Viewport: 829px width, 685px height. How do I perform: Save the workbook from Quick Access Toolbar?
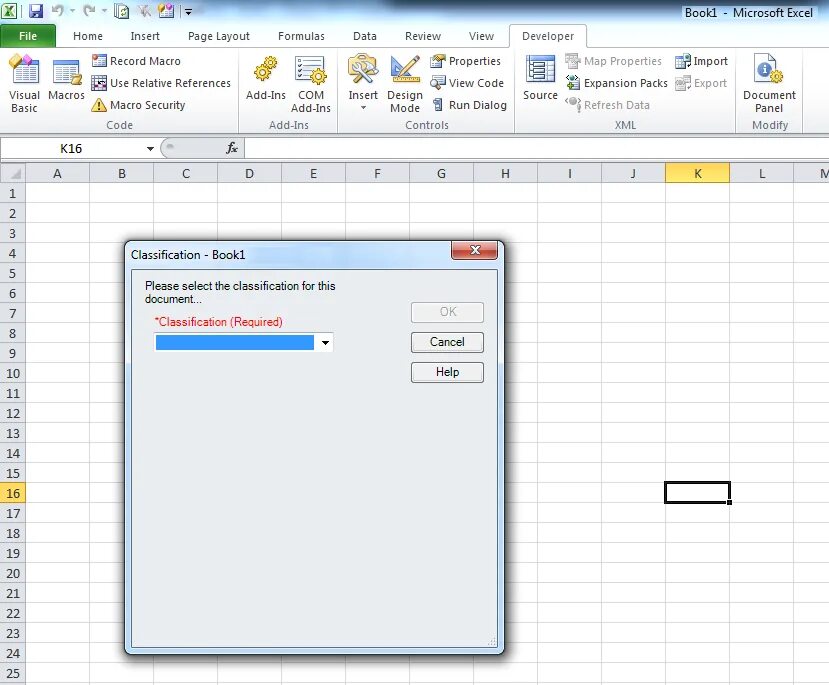click(x=36, y=11)
